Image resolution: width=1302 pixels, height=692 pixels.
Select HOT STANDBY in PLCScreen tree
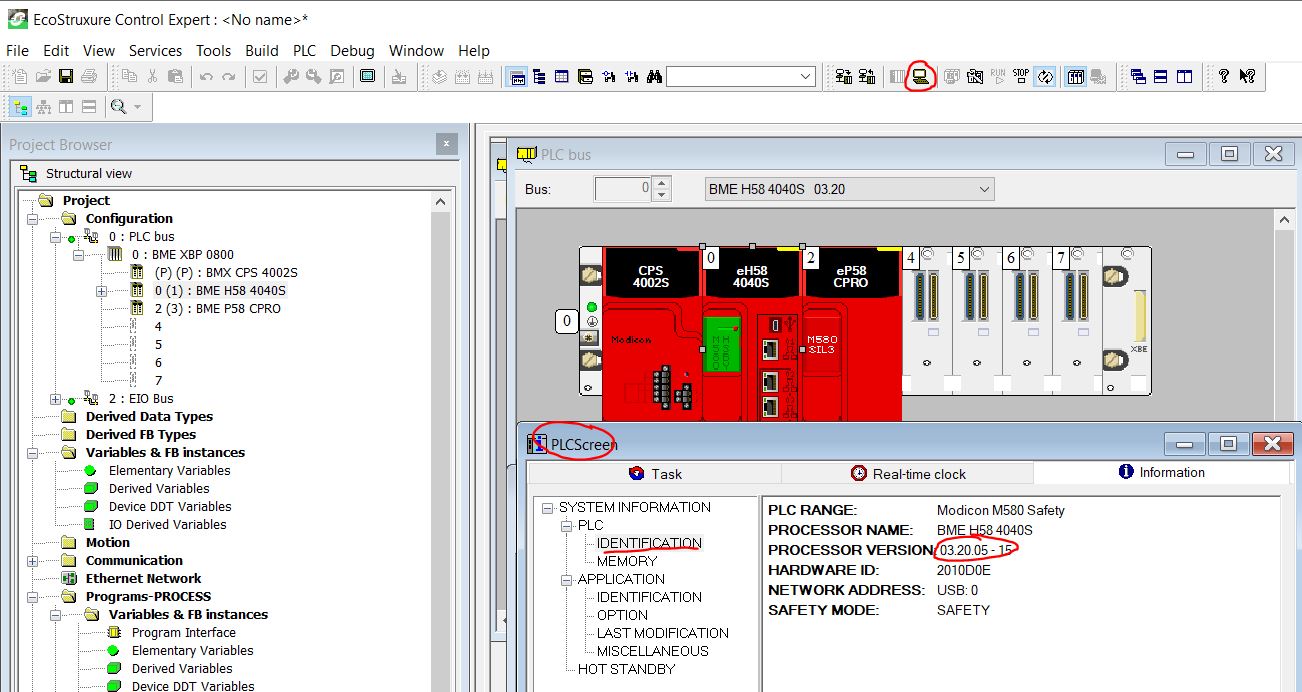pos(626,669)
